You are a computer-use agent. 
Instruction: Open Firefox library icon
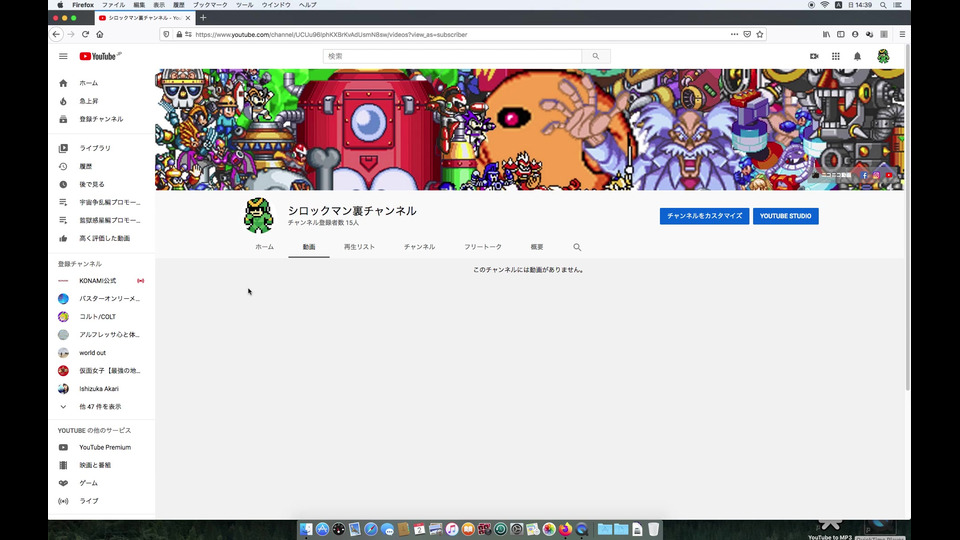click(827, 34)
